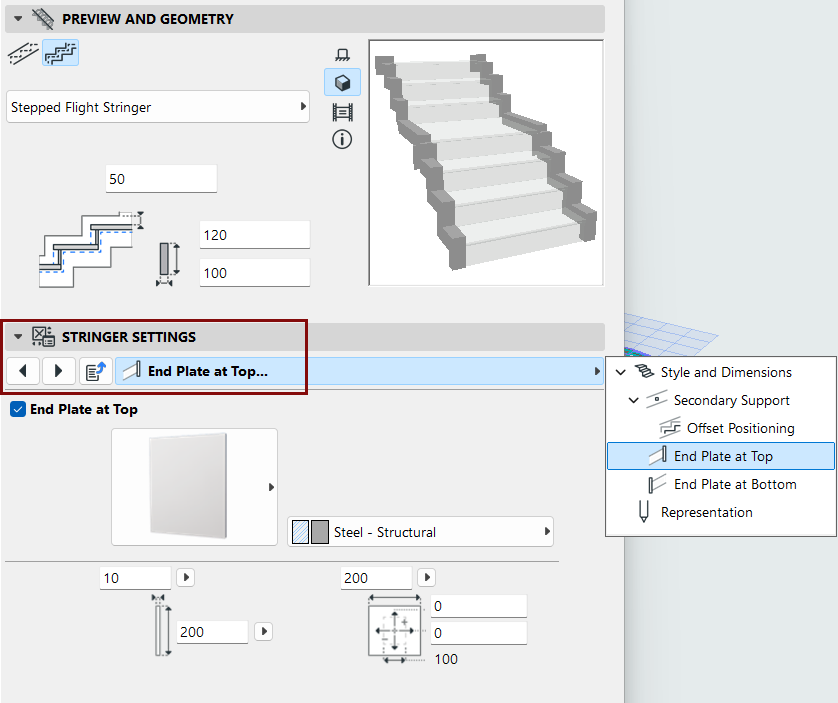Image resolution: width=838 pixels, height=703 pixels.
Task: Click the stringer section diagram image
Action: [91, 250]
